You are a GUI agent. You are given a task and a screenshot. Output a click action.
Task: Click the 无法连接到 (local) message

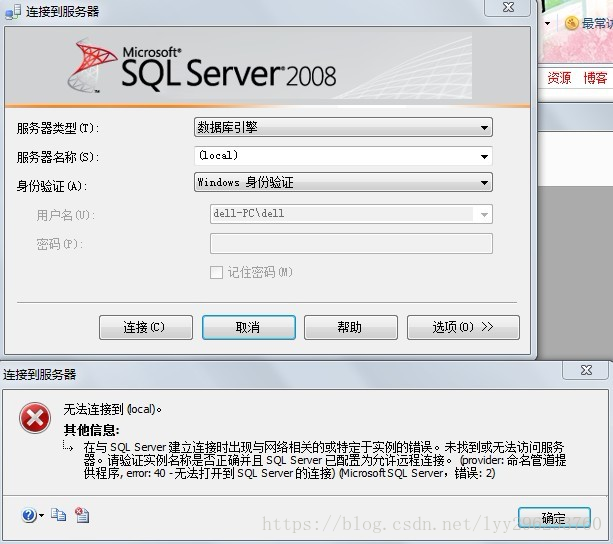113,409
